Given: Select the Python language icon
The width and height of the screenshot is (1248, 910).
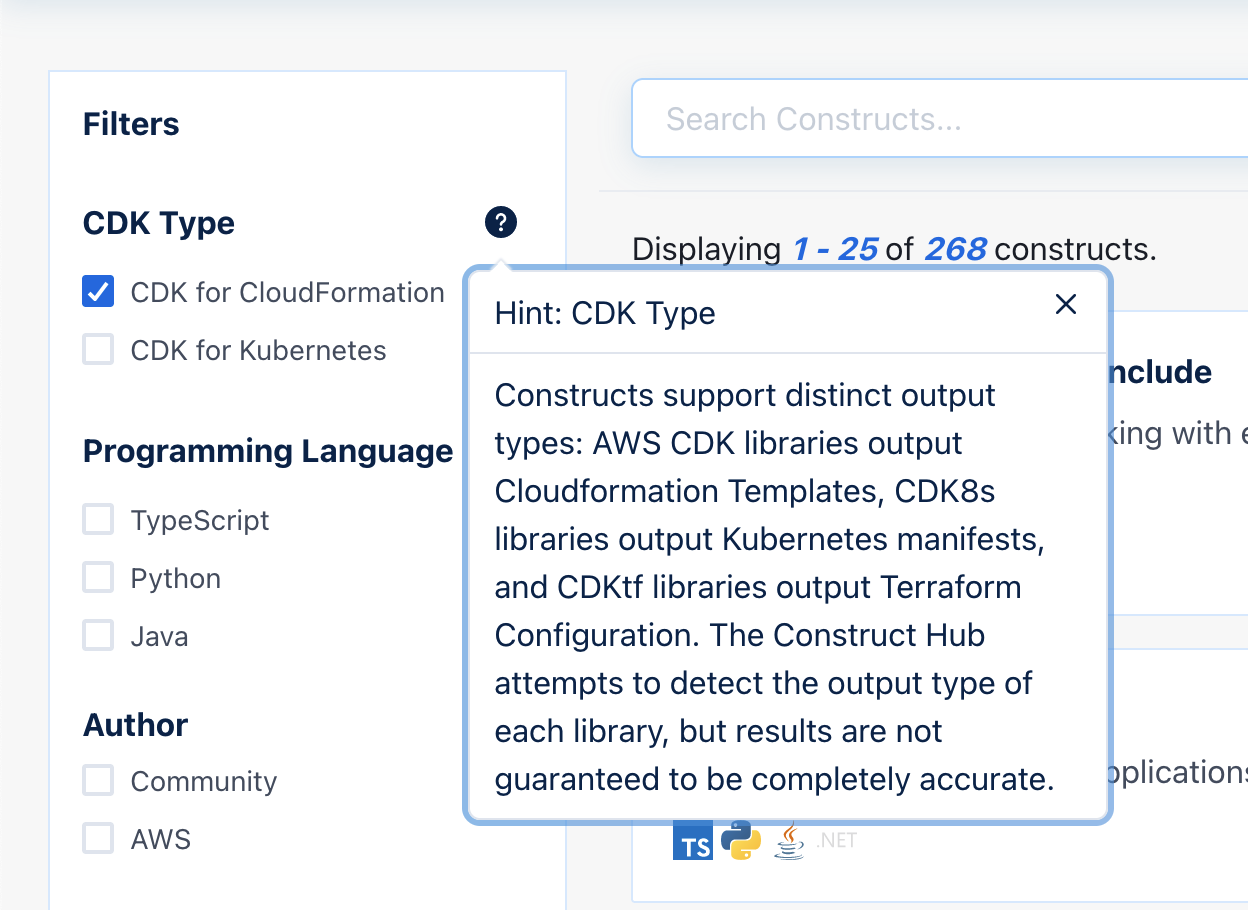Looking at the screenshot, I should pyautogui.click(x=740, y=840).
